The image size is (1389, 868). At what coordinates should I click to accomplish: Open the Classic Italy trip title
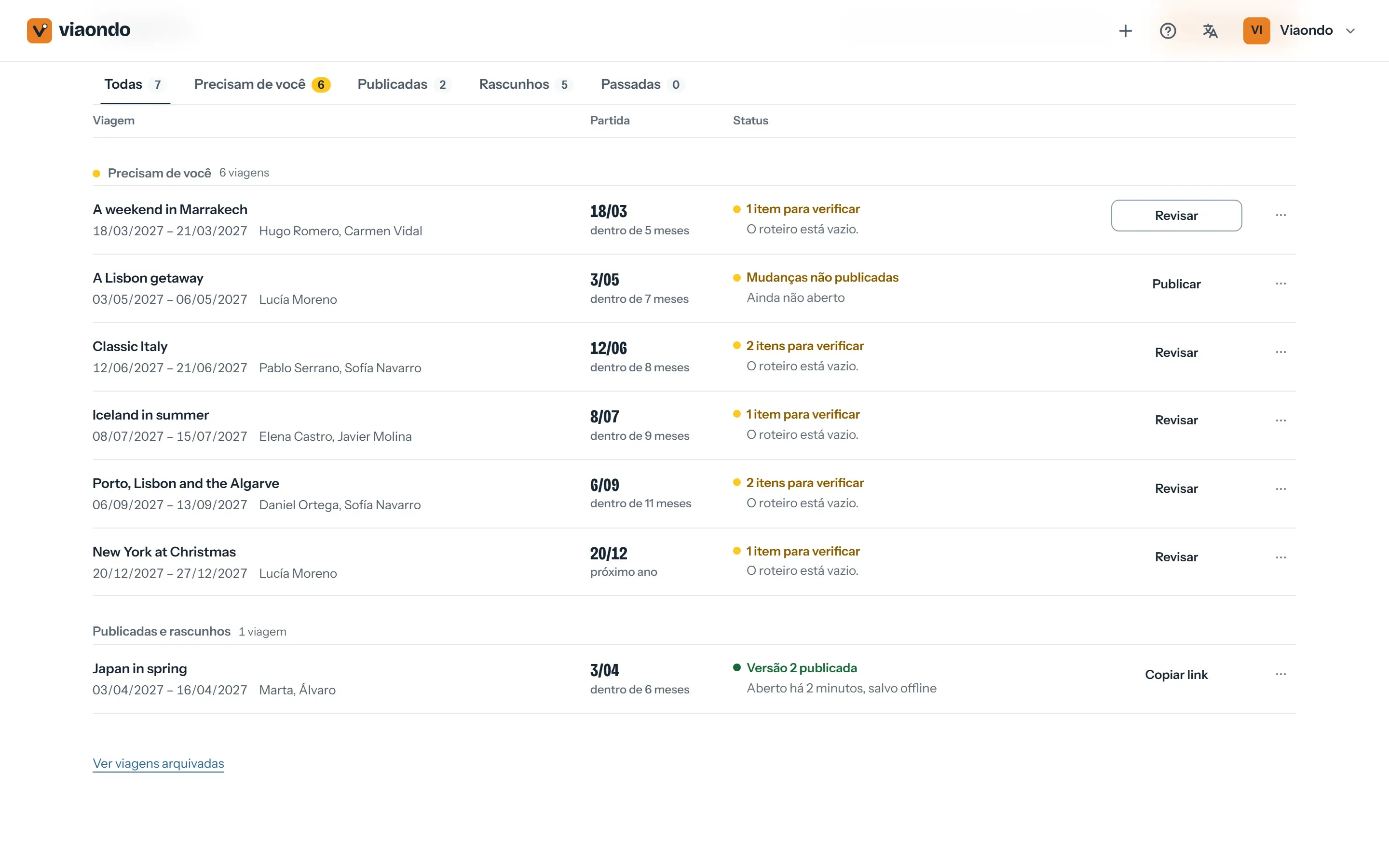coord(130,346)
